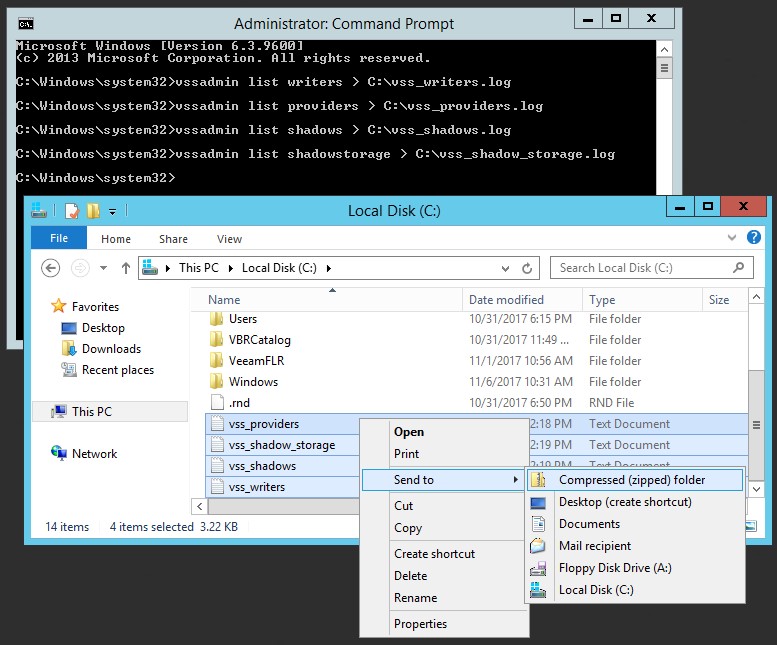
Task: Open Explorer Help question mark icon
Action: coord(754,237)
